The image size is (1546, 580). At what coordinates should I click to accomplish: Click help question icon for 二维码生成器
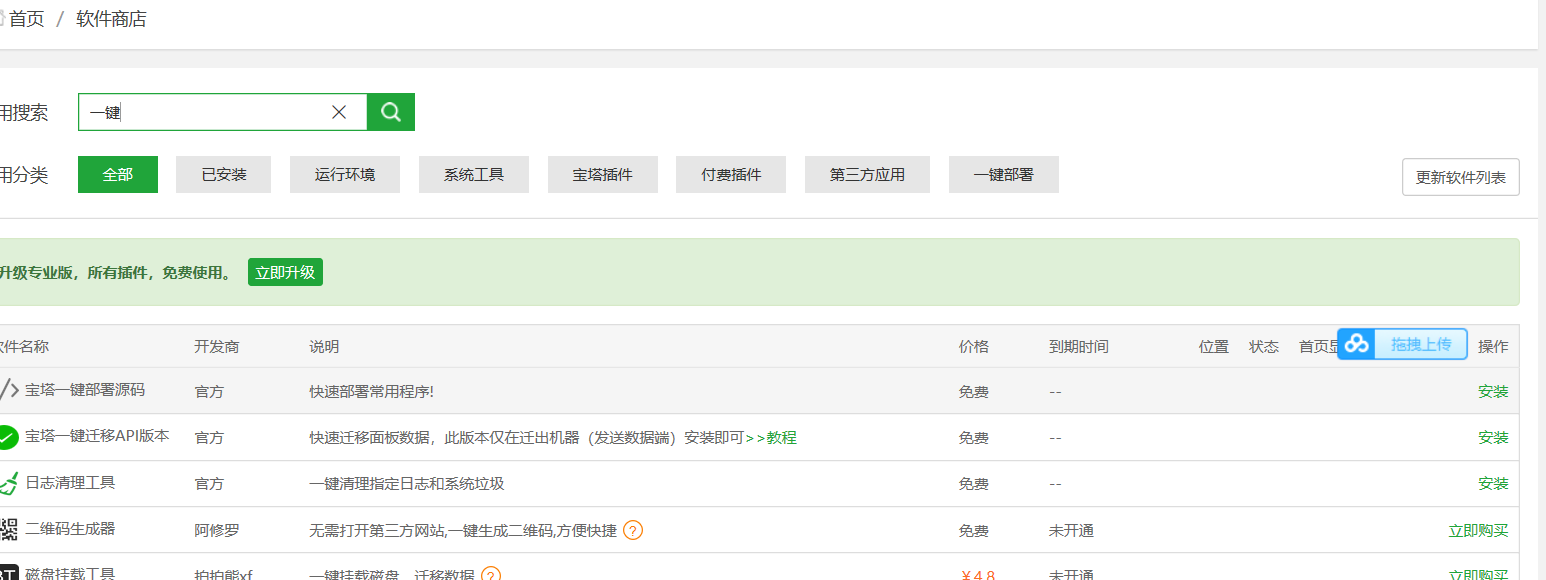[x=633, y=530]
